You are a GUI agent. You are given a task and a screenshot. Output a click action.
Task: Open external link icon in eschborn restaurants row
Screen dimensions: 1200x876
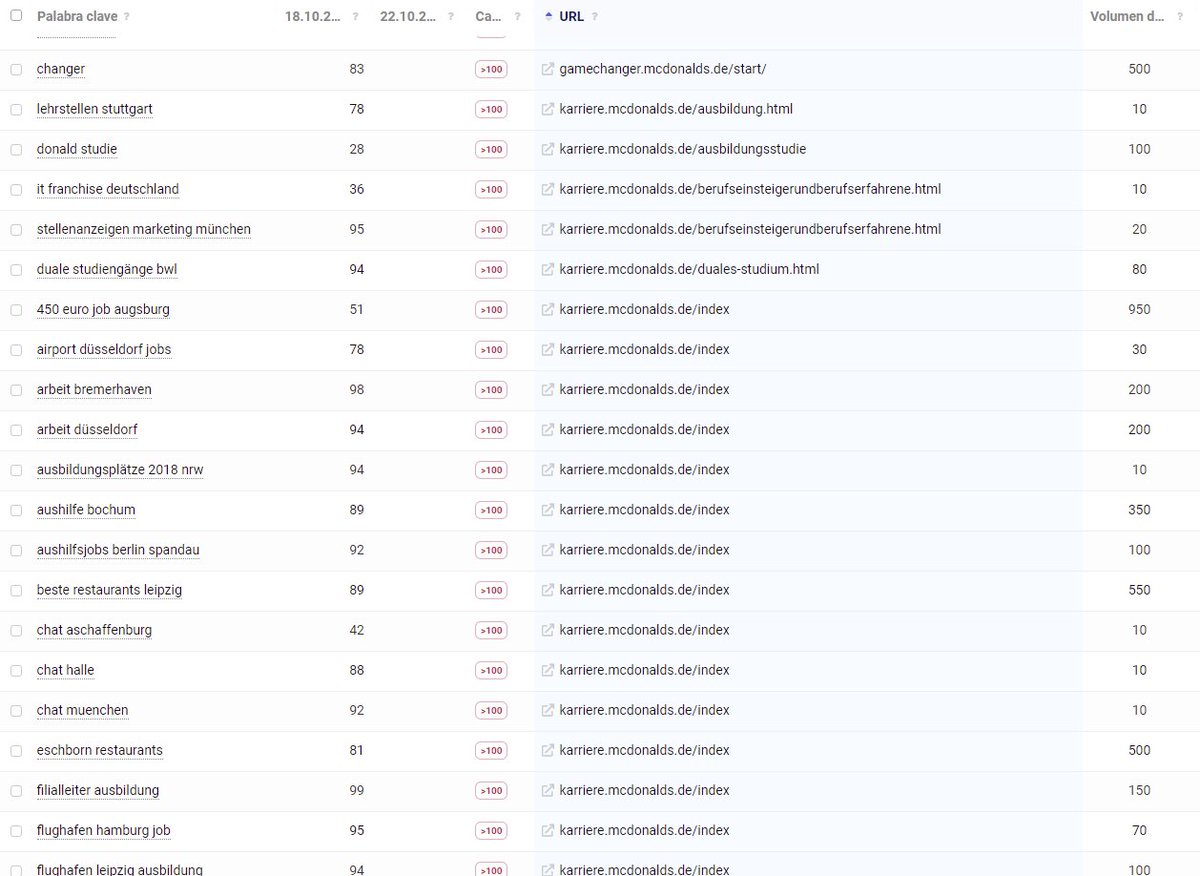point(547,750)
